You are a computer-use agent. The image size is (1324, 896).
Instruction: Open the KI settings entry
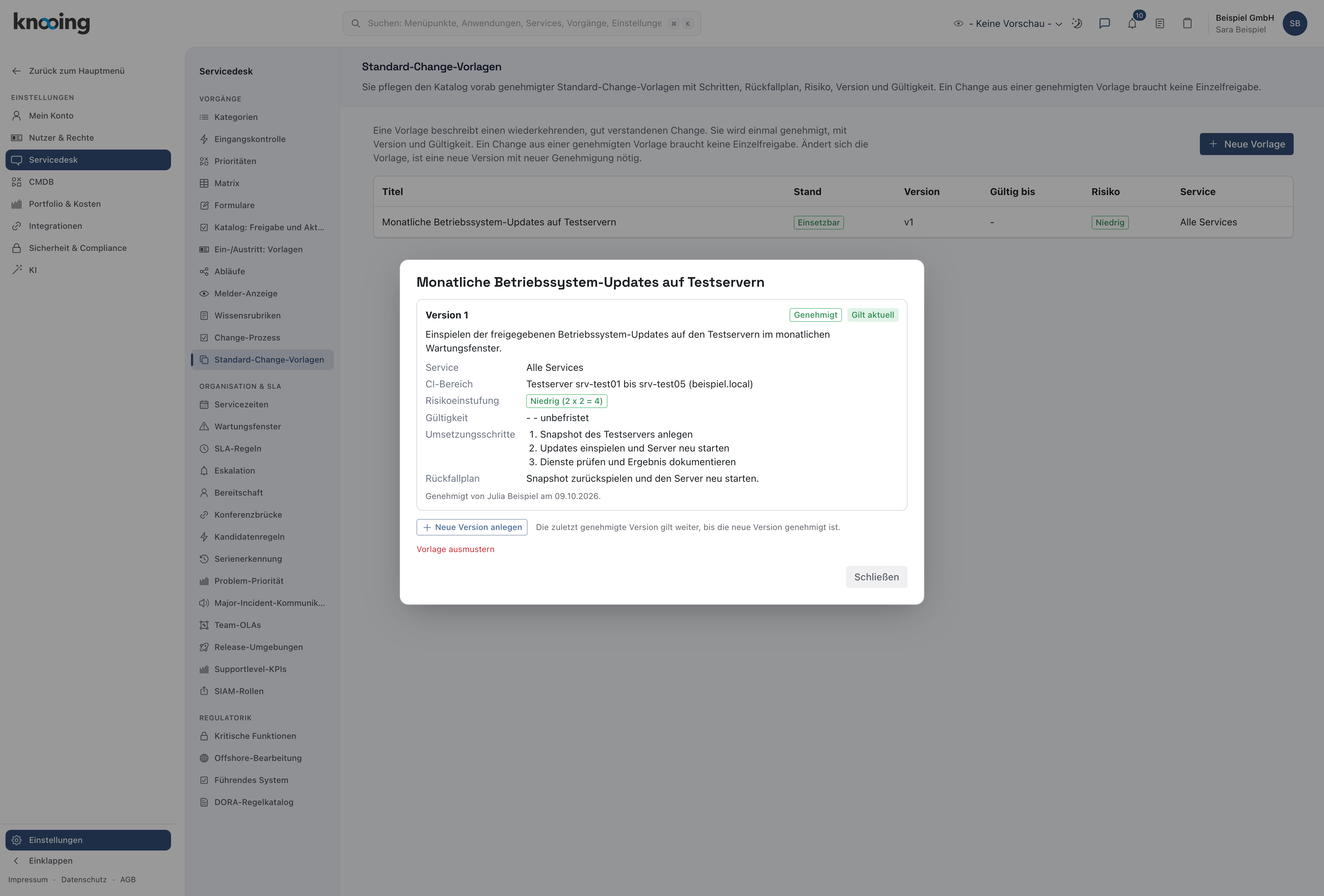coord(88,270)
